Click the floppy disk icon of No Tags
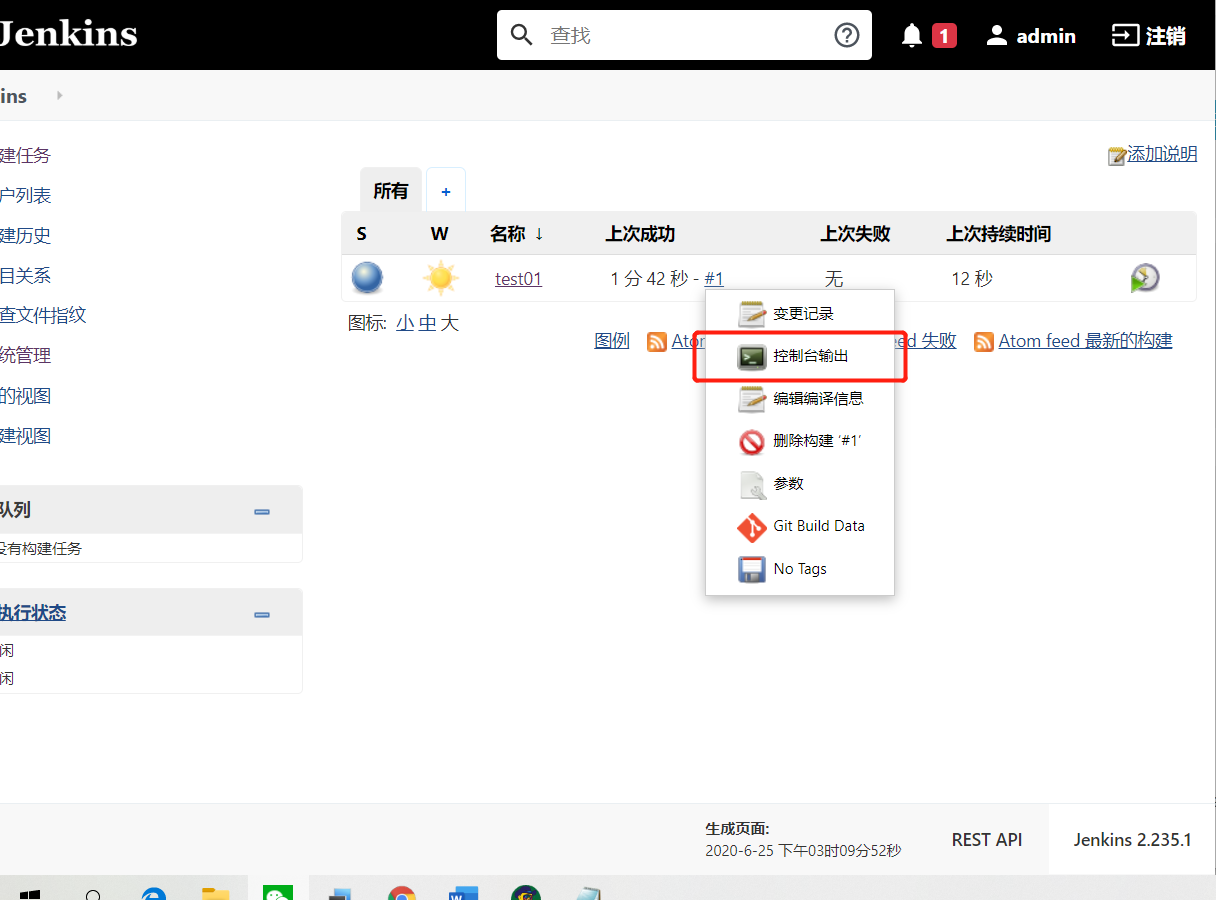This screenshot has width=1216, height=900. pos(752,569)
